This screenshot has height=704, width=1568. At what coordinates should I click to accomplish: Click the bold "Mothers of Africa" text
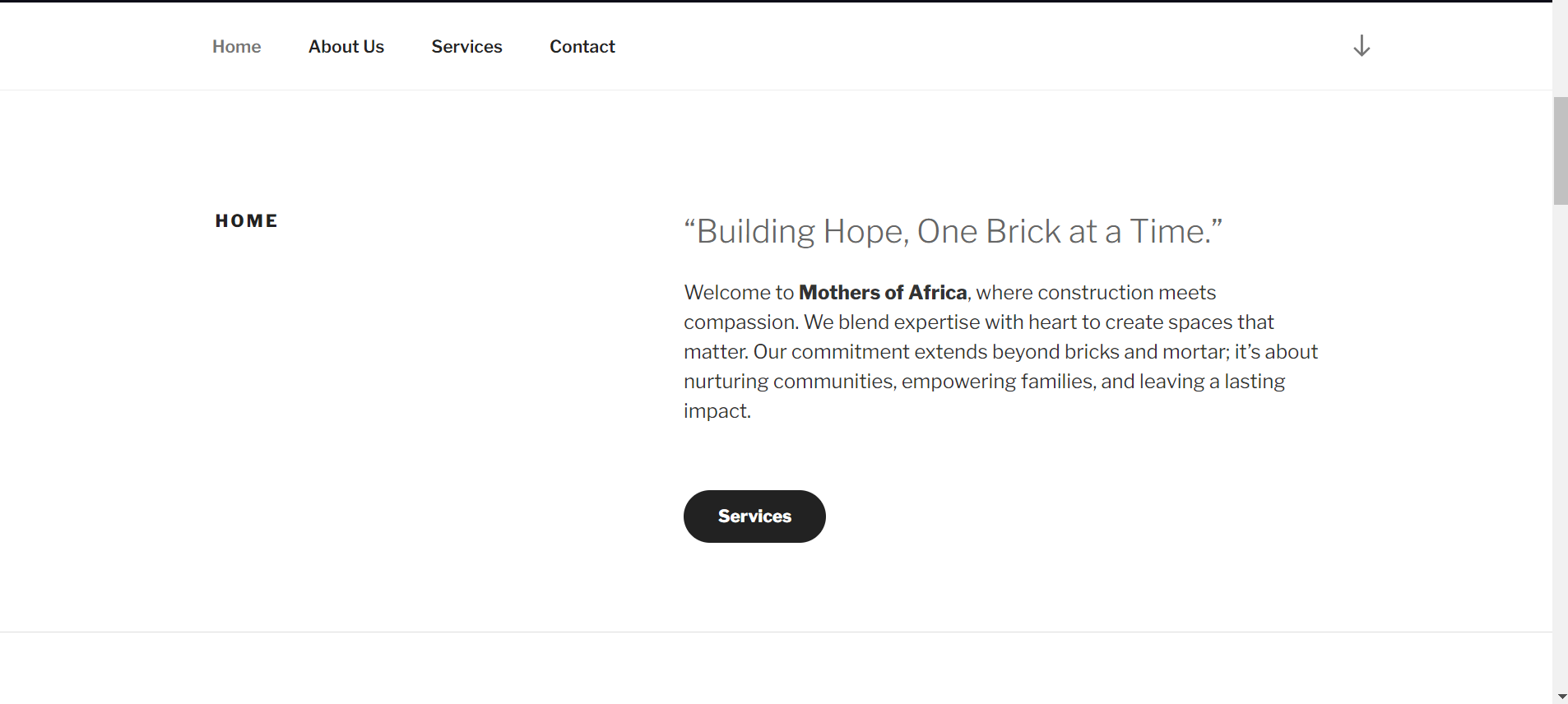click(x=883, y=293)
